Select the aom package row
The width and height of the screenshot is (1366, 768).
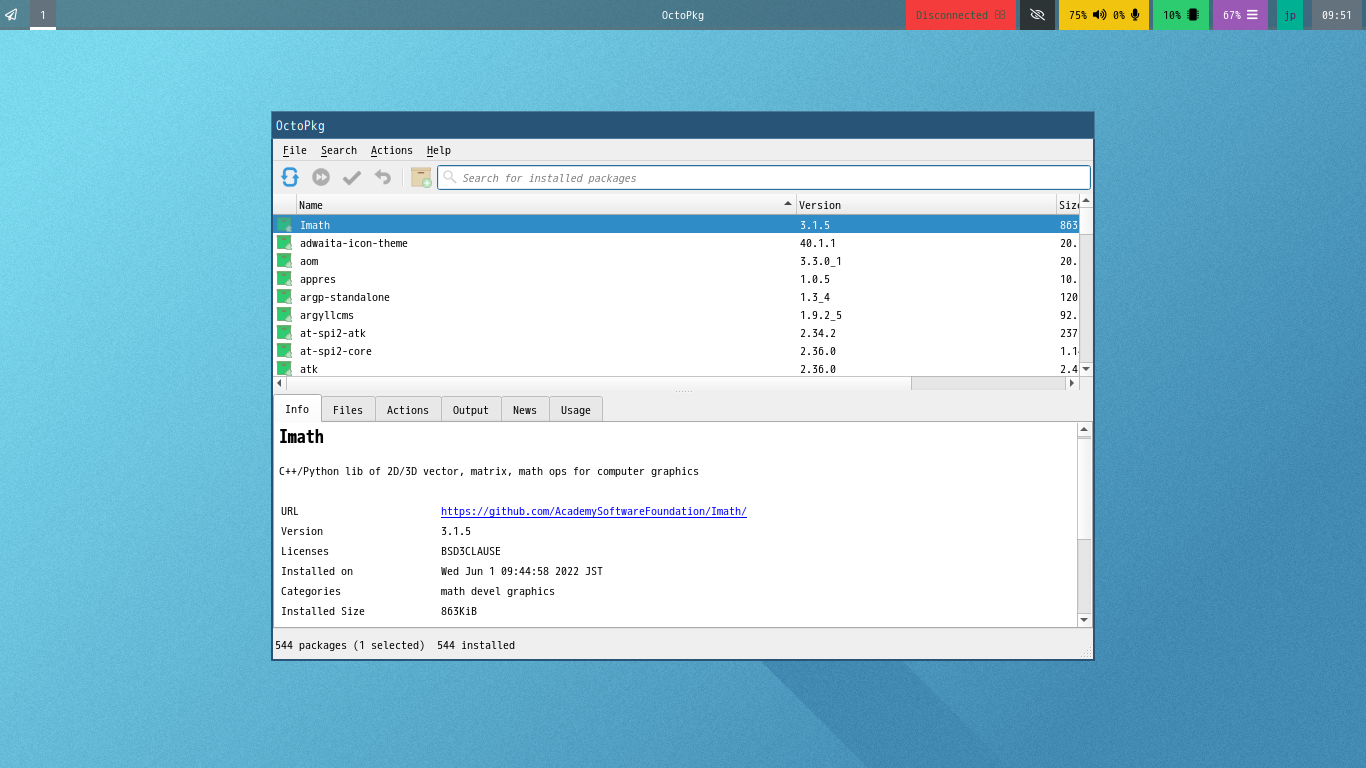point(676,261)
